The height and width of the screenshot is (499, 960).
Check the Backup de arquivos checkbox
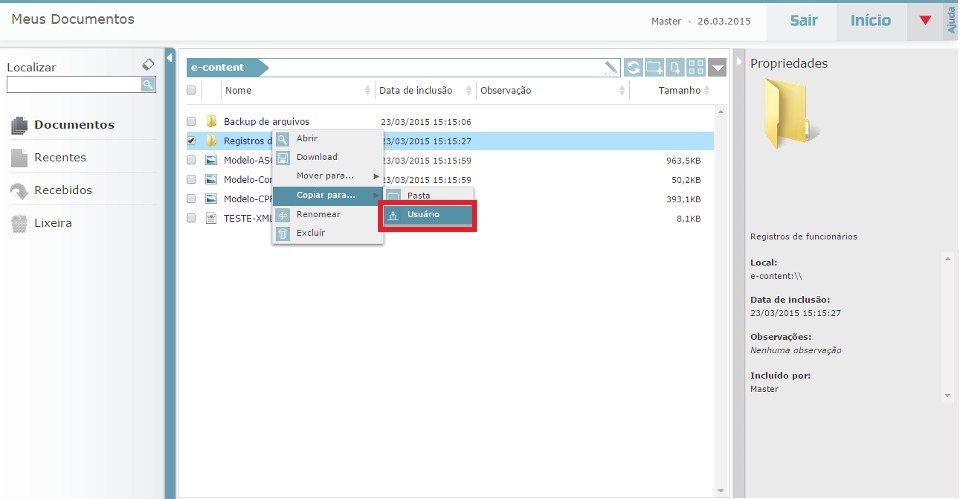[x=191, y=122]
